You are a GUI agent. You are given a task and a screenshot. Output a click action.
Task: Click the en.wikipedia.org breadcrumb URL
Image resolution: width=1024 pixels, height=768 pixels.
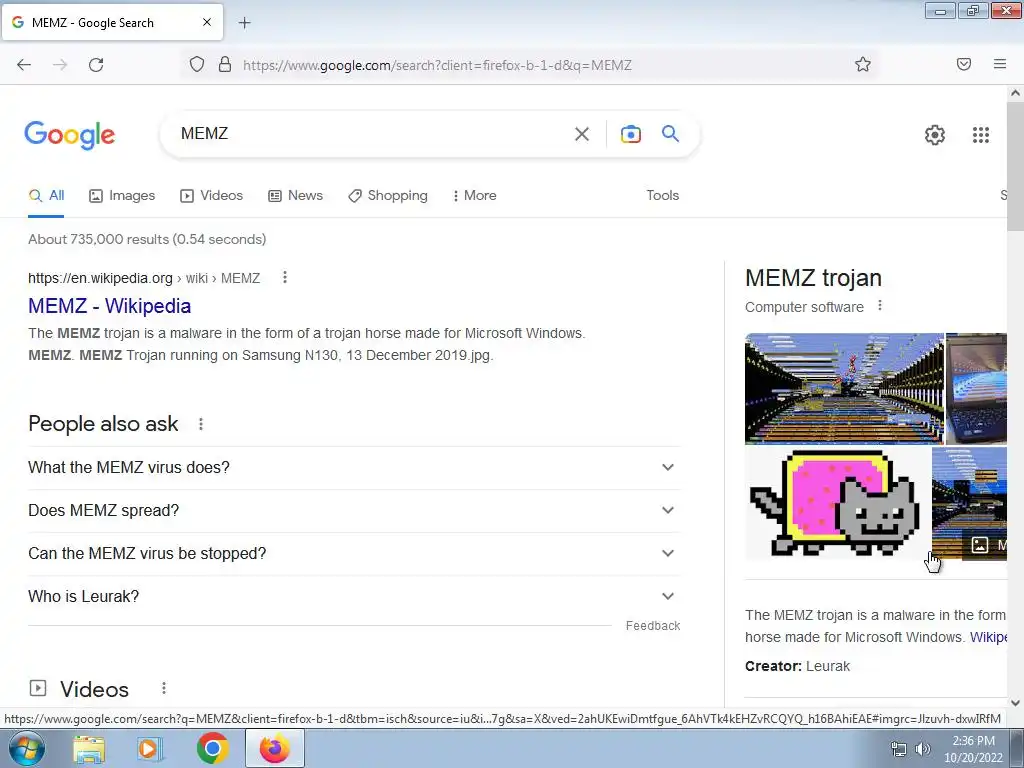pyautogui.click(x=144, y=278)
